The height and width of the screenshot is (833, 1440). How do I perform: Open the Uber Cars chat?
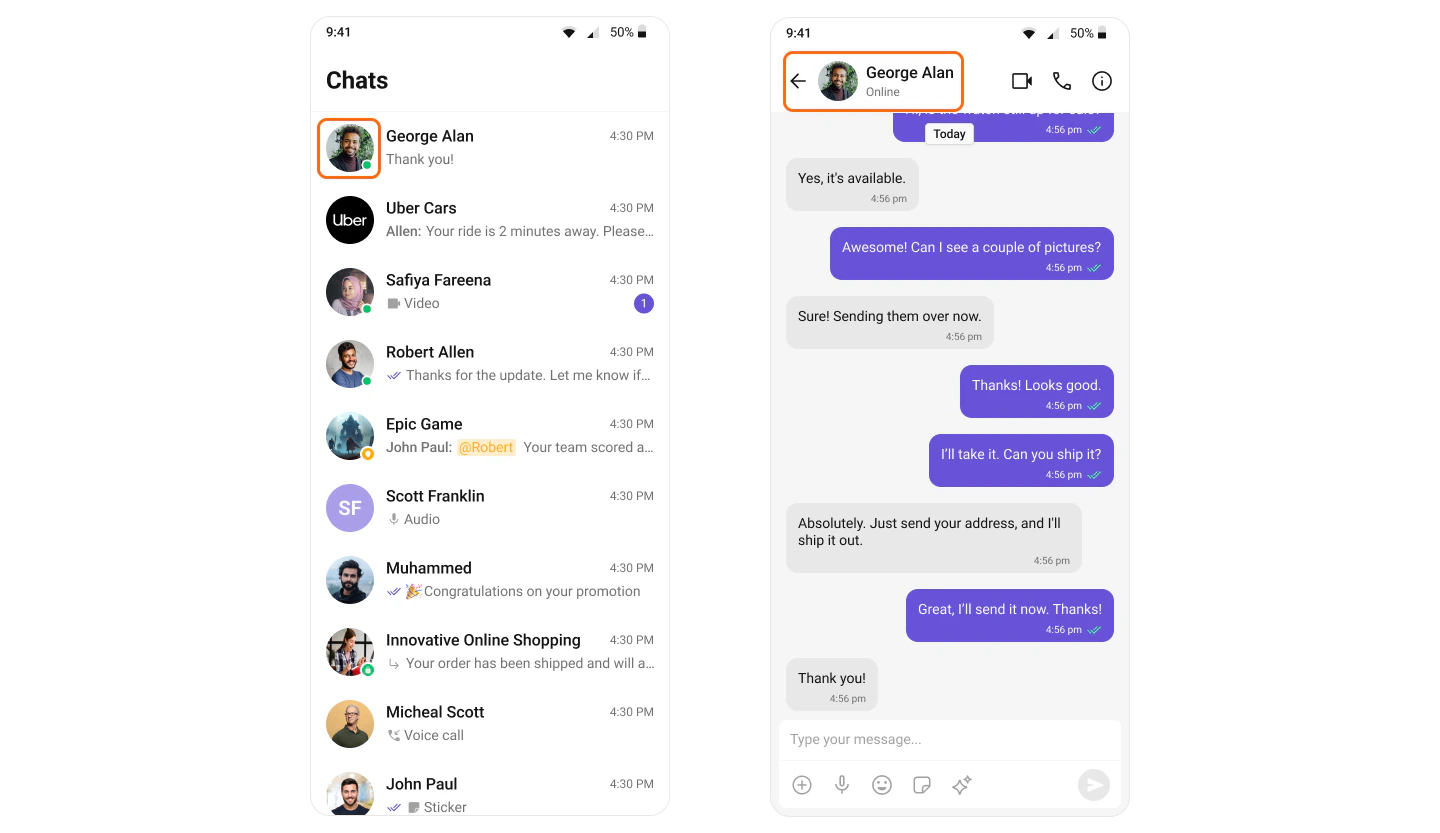(490, 220)
